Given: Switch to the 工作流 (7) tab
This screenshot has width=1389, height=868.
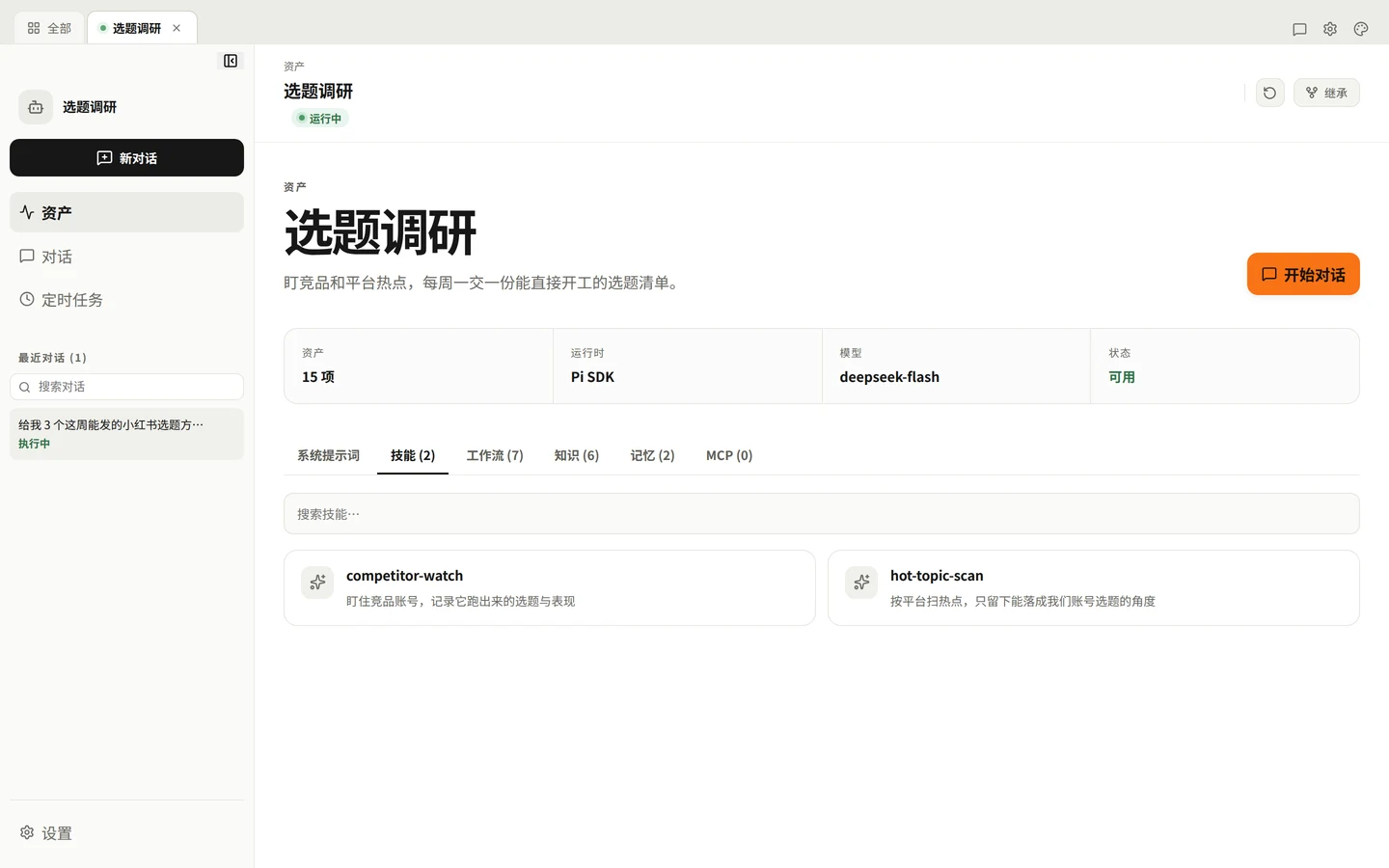Looking at the screenshot, I should (x=495, y=455).
